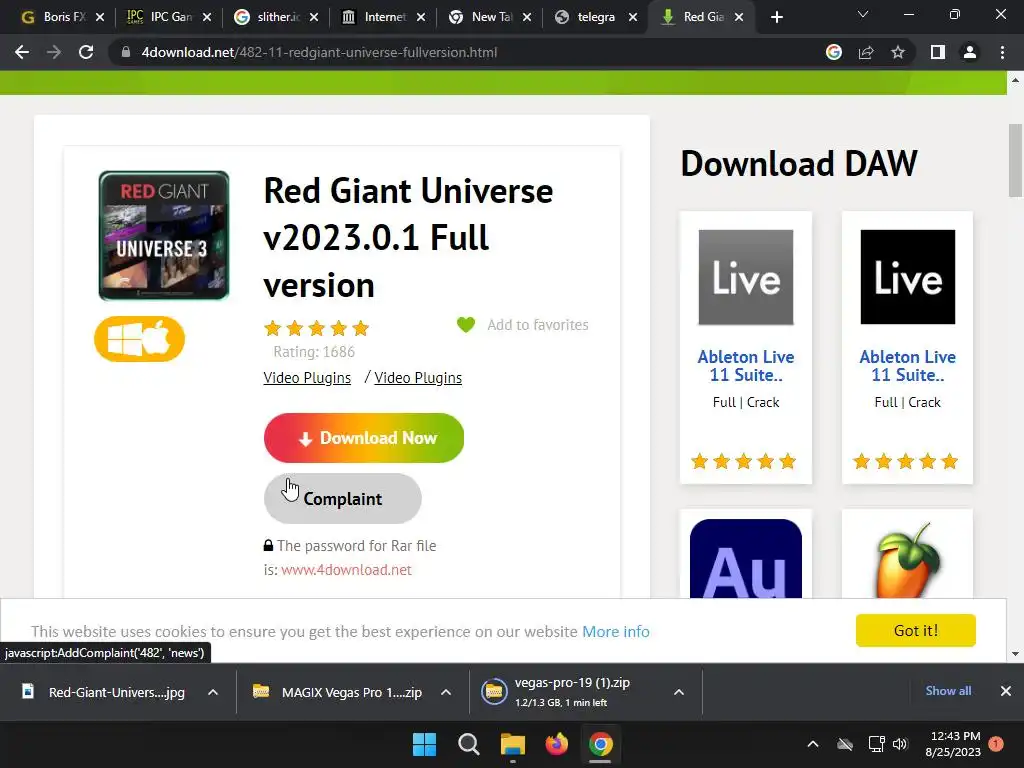The height and width of the screenshot is (768, 1024).
Task: Click the address bar URL
Action: coord(319,52)
